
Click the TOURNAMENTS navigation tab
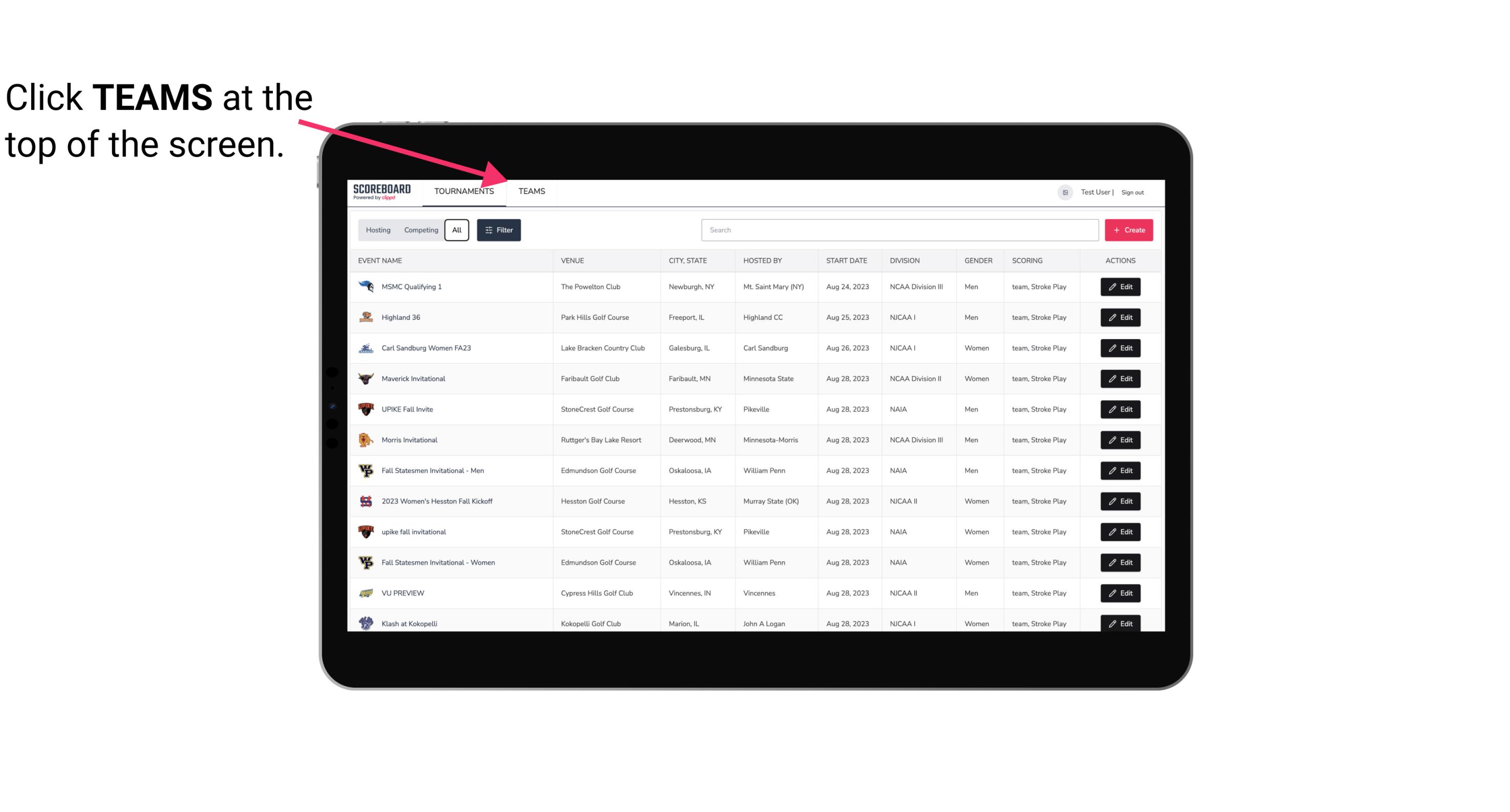pyautogui.click(x=463, y=191)
